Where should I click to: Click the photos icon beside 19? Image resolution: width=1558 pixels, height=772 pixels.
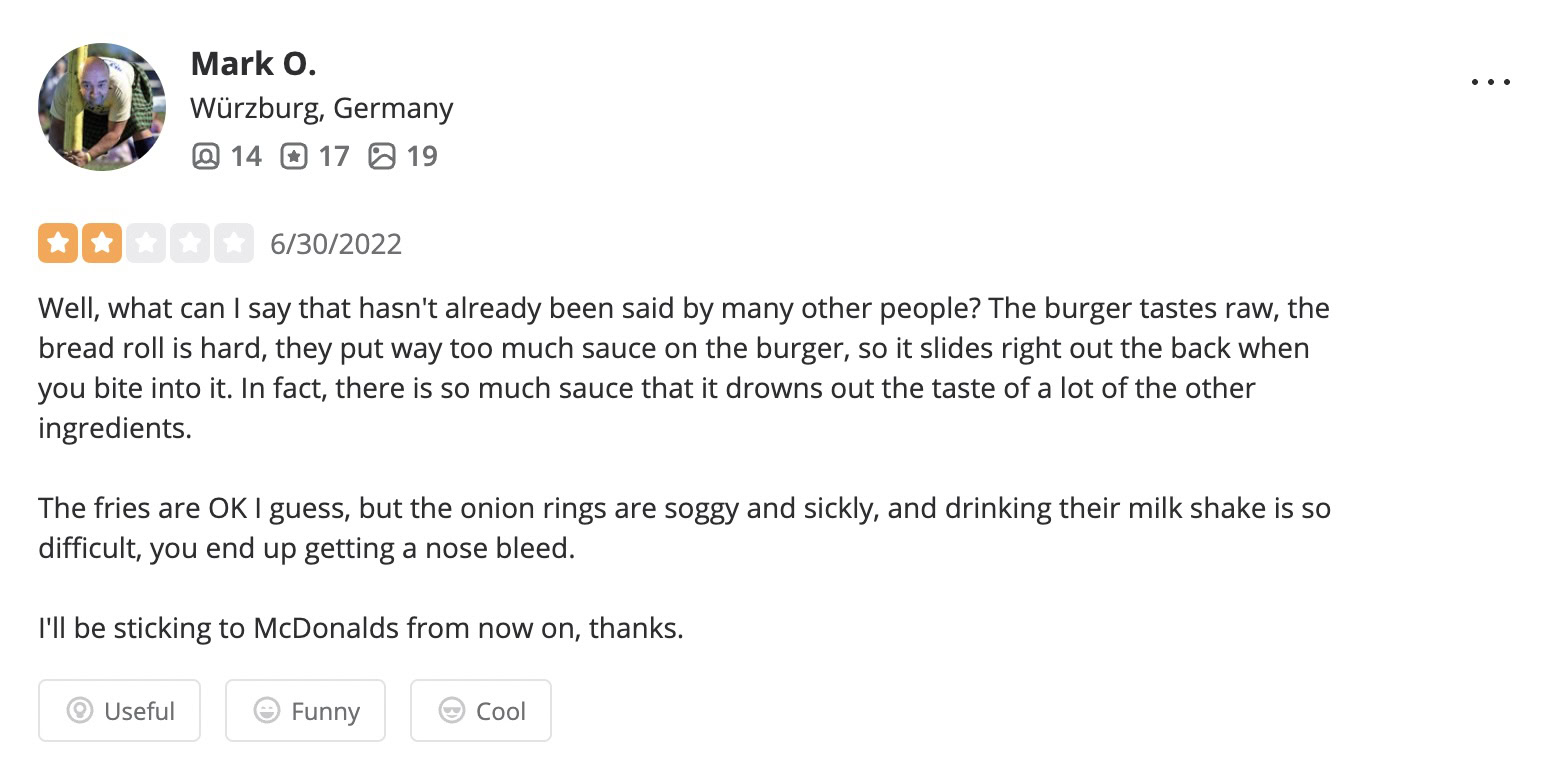pyautogui.click(x=382, y=156)
